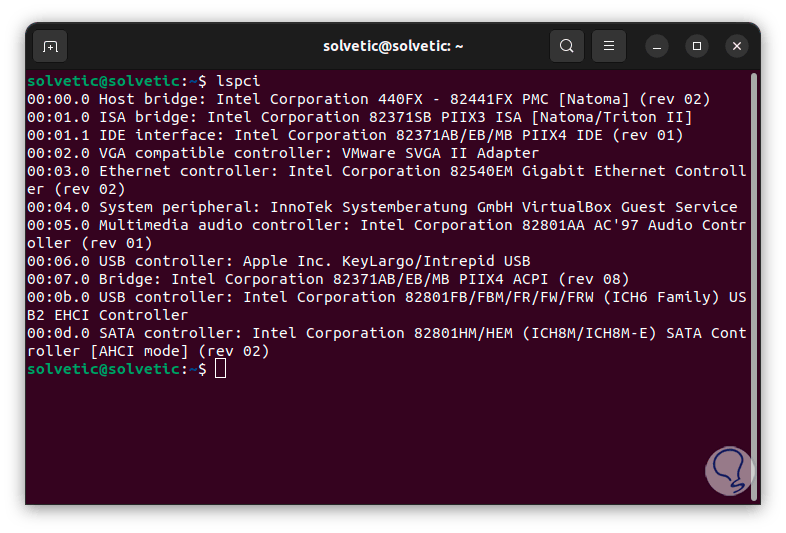
Task: Select the IDE interface PIIX4 line
Action: click(355, 135)
